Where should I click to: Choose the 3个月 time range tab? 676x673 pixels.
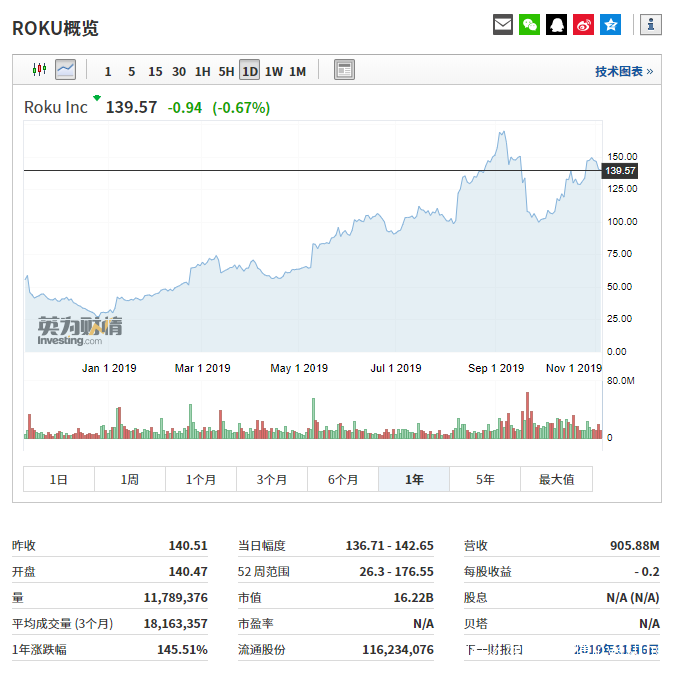[272, 479]
